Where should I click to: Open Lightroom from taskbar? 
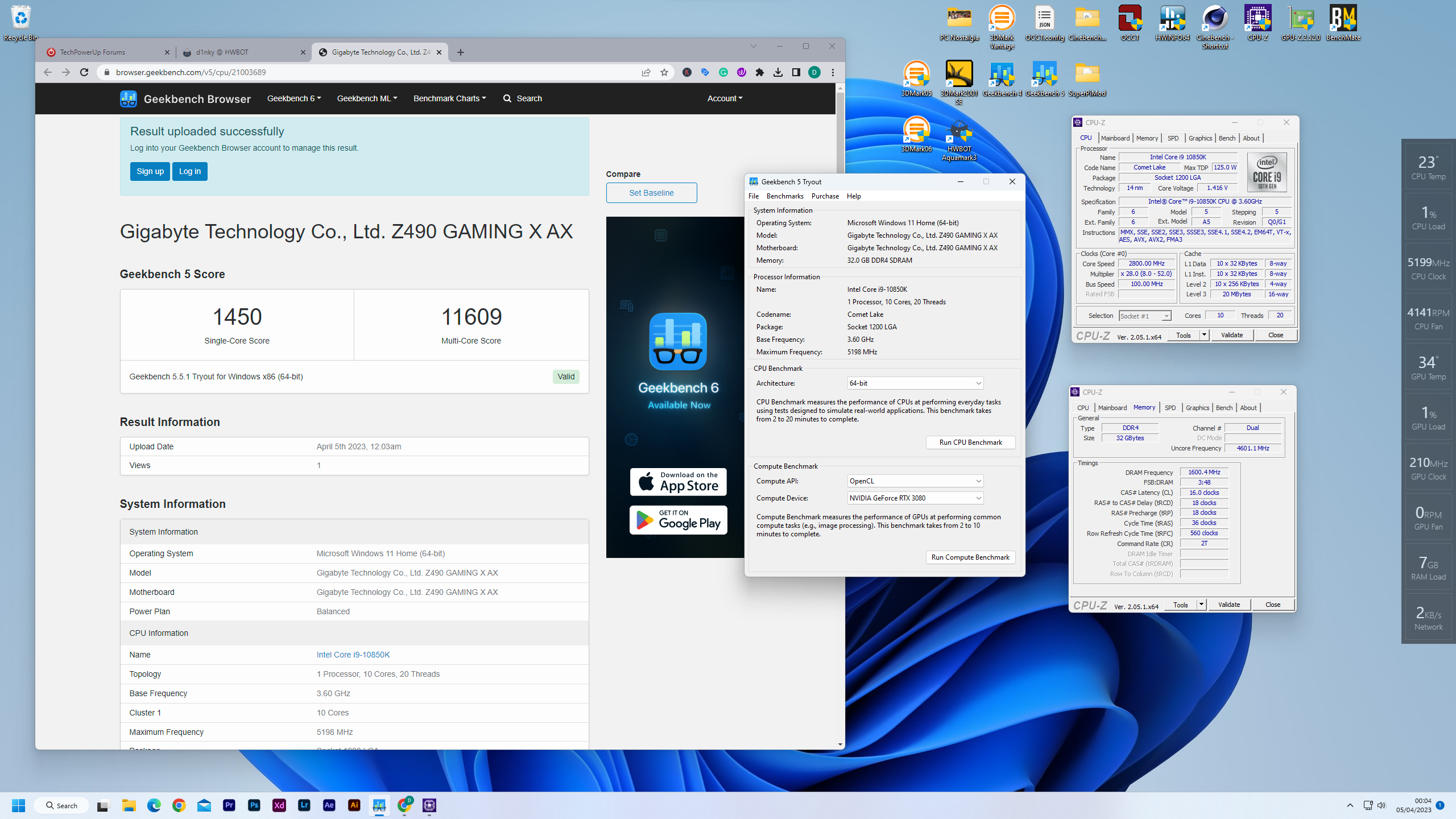304,805
